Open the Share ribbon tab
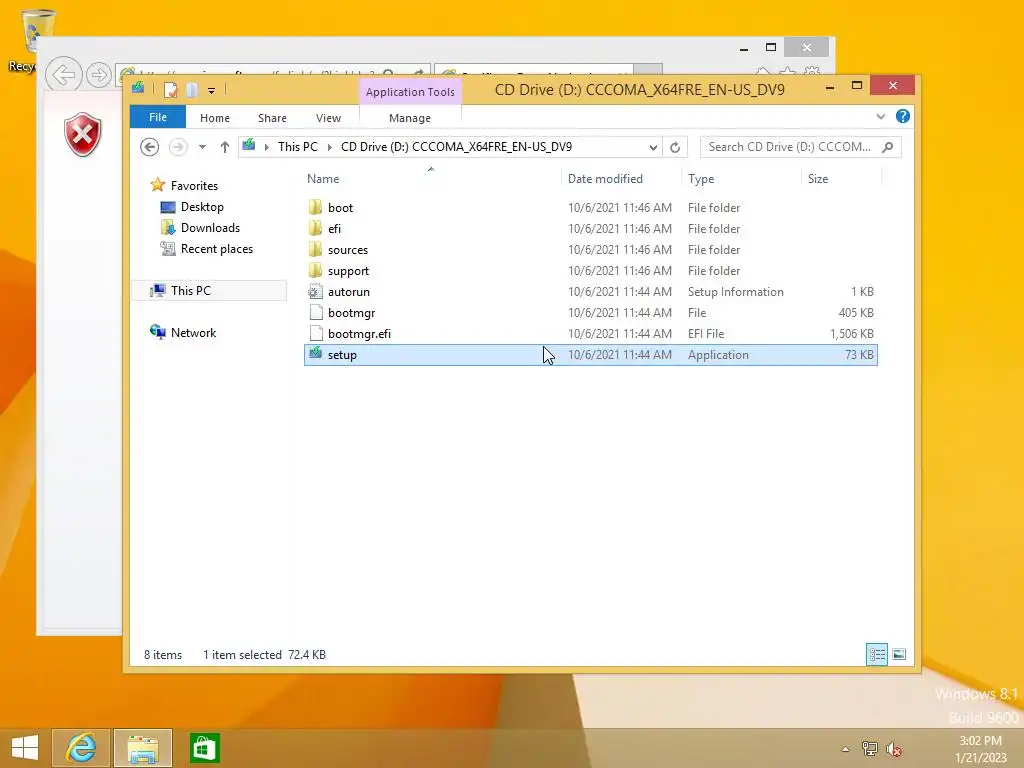 point(272,118)
